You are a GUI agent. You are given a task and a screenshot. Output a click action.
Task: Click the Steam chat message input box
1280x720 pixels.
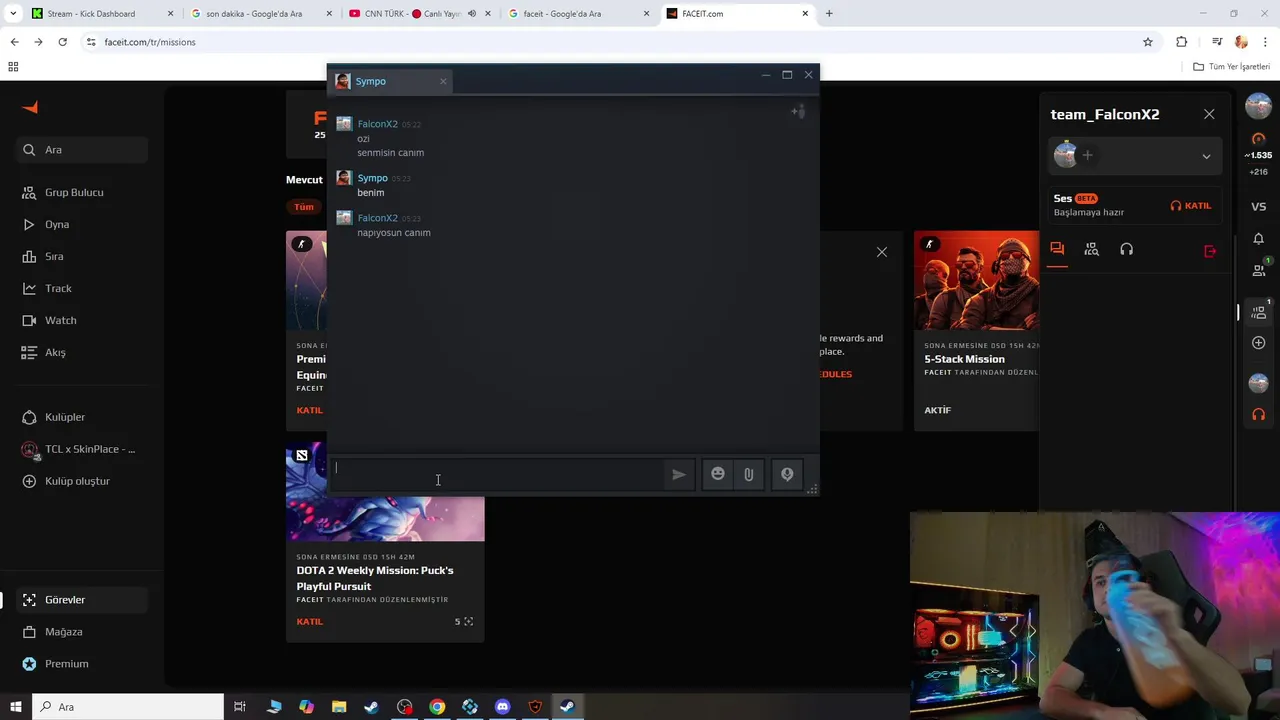tap(497, 473)
